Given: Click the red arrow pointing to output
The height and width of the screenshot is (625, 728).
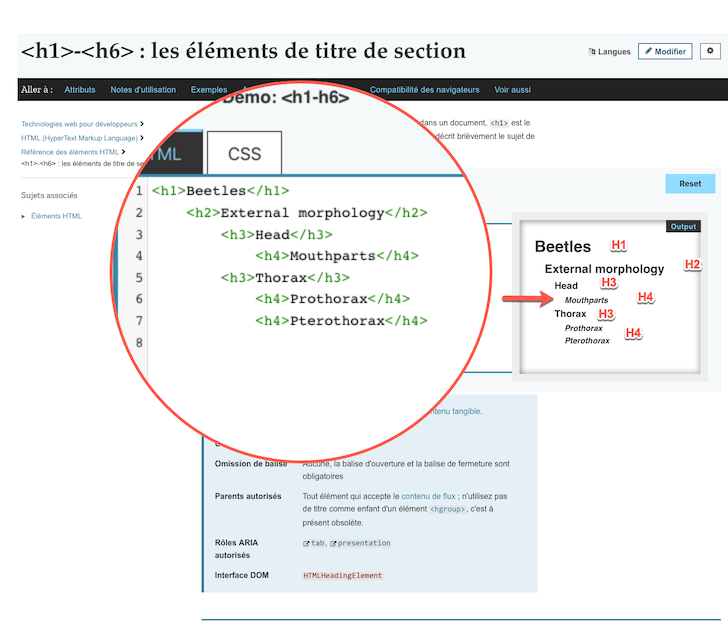Looking at the screenshot, I should pyautogui.click(x=519, y=299).
